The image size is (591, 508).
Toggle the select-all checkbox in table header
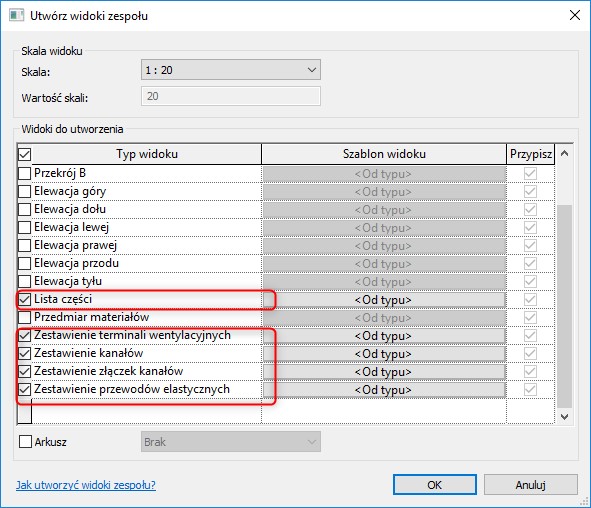[24, 155]
